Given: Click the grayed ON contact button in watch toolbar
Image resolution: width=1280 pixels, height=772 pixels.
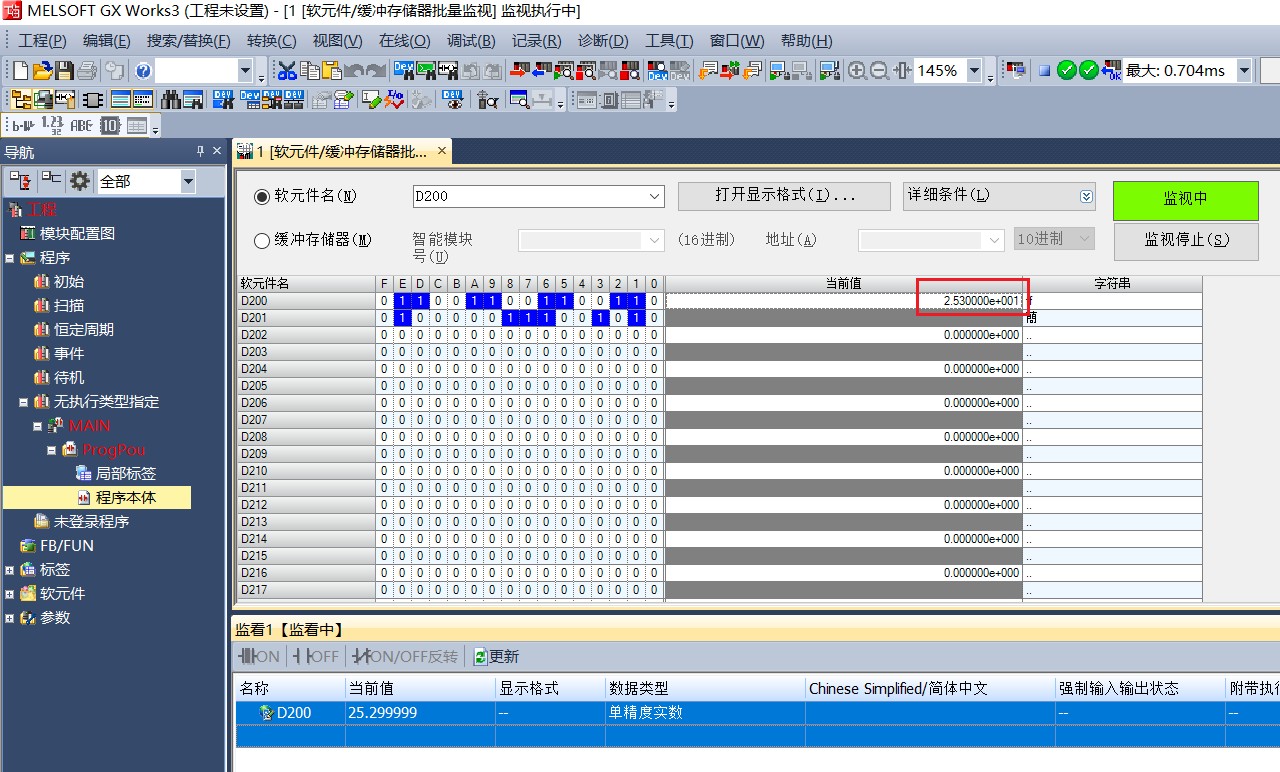Looking at the screenshot, I should click(260, 656).
